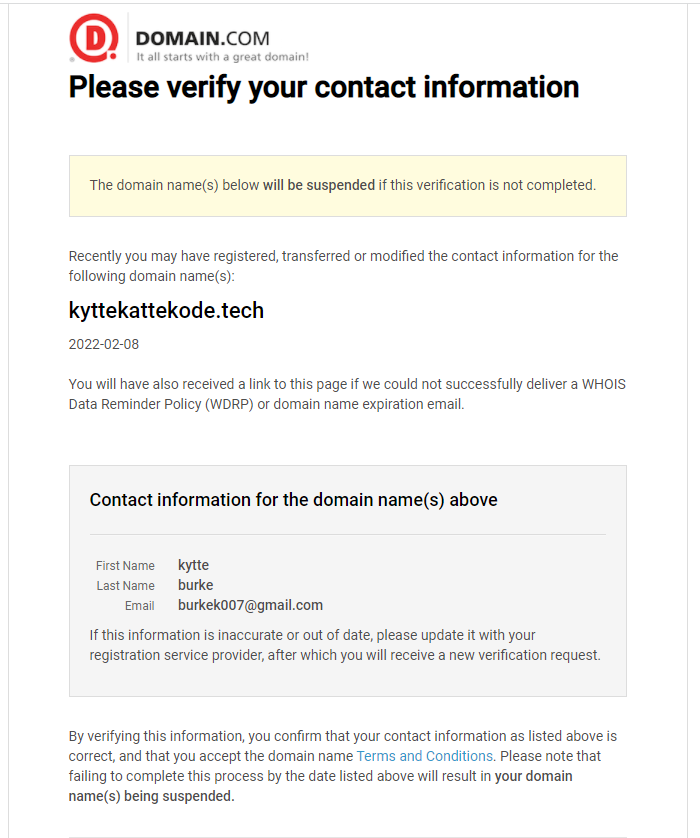This screenshot has width=700, height=838.
Task: Click the 2022-02-08 date
Action: click(104, 344)
